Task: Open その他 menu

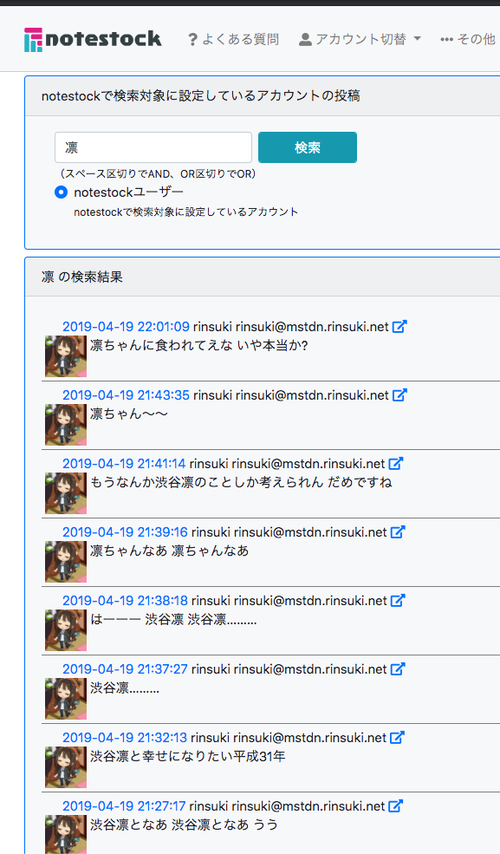Action: click(x=468, y=39)
